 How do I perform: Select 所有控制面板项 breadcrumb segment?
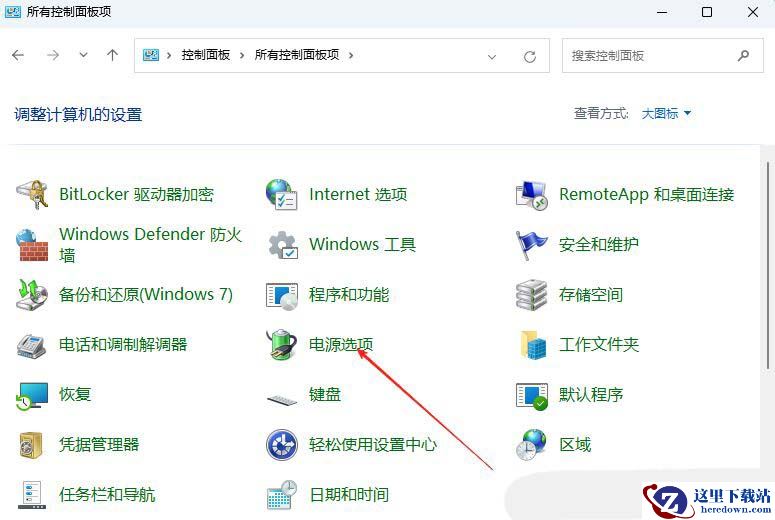[297, 55]
